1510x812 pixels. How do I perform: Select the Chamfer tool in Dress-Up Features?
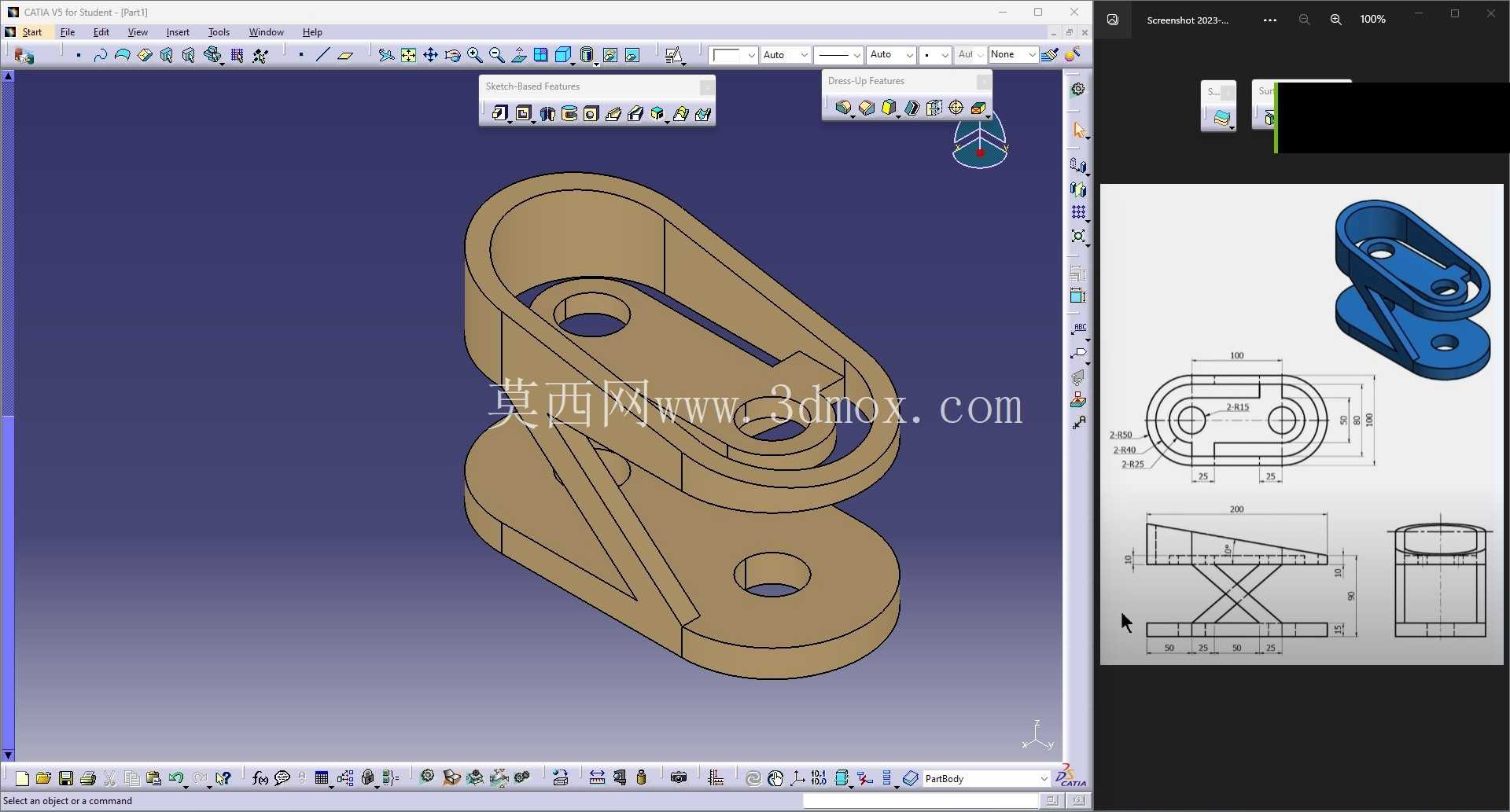point(867,108)
